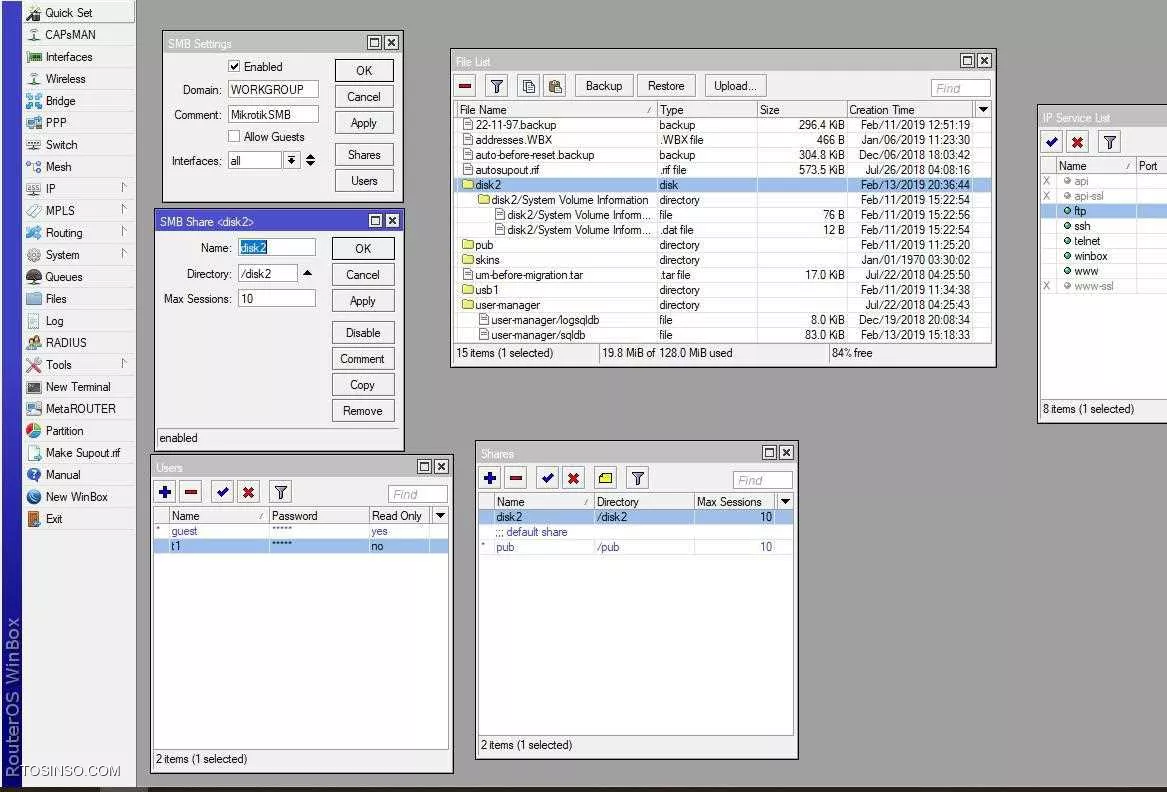Click the yellow comment icon in Shares window
The height and width of the screenshot is (792, 1167).
(x=606, y=478)
